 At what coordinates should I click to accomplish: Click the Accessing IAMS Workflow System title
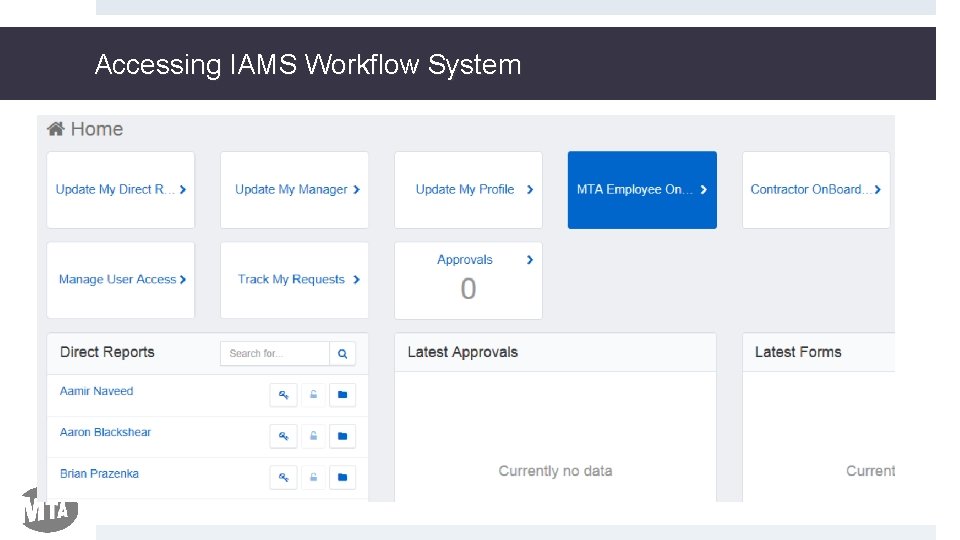coord(308,64)
